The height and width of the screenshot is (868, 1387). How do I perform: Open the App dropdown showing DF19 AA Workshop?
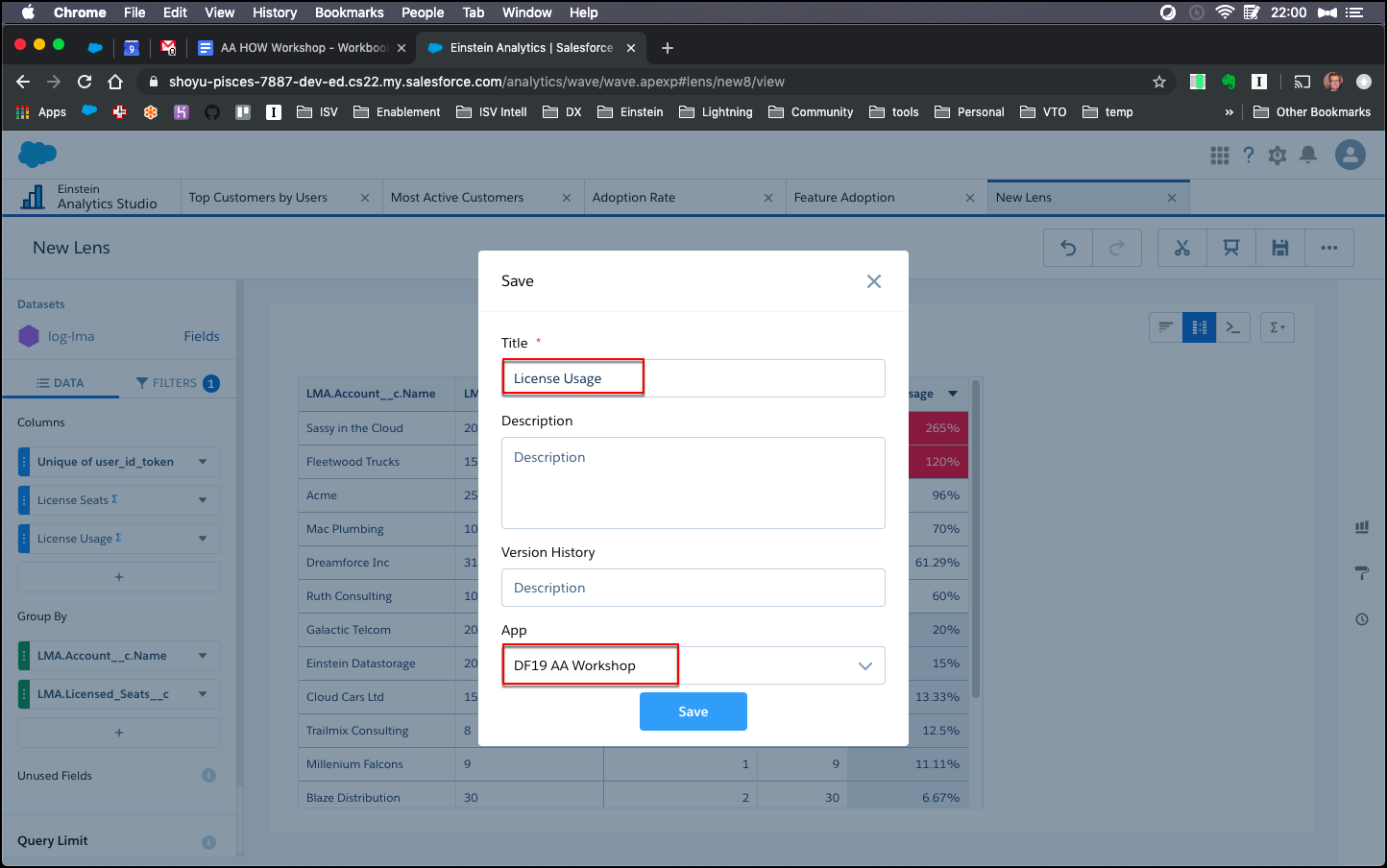point(693,665)
